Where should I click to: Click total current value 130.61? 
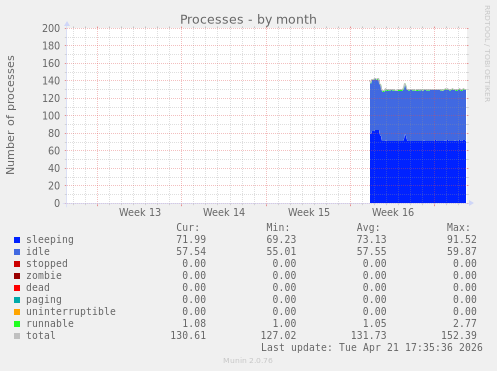tap(188, 335)
